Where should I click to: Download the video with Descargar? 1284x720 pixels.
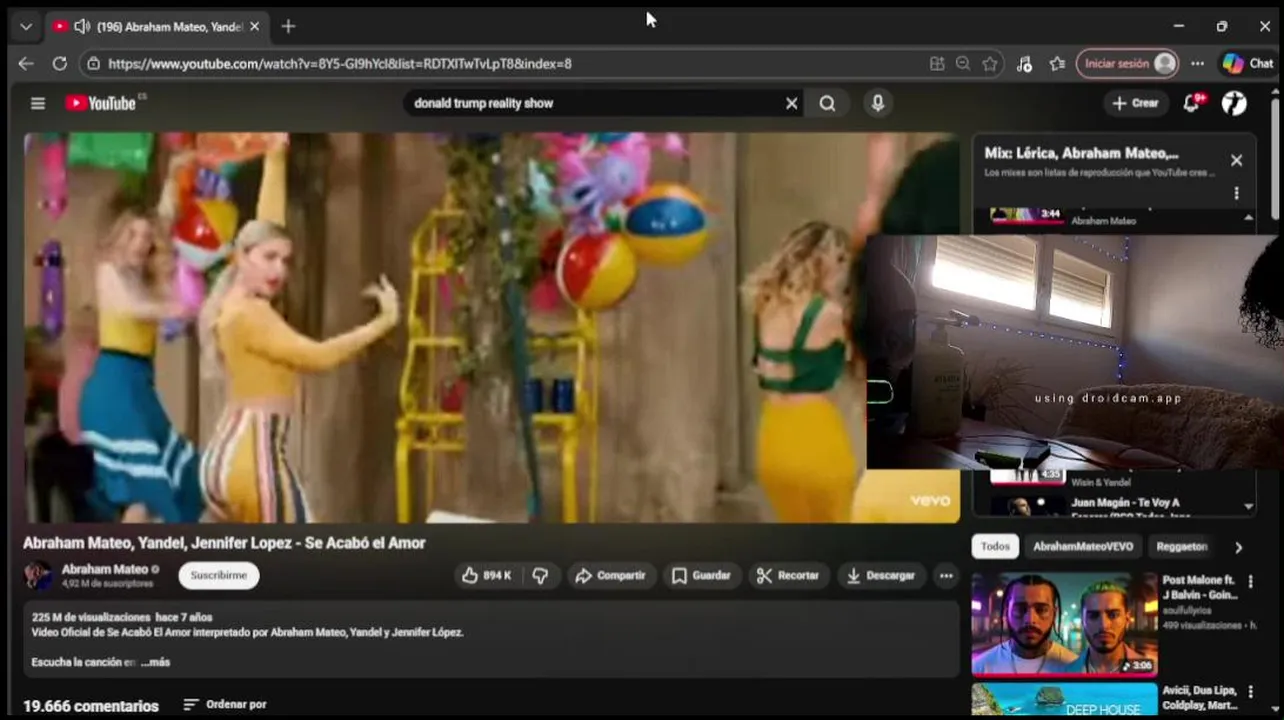click(x=880, y=575)
